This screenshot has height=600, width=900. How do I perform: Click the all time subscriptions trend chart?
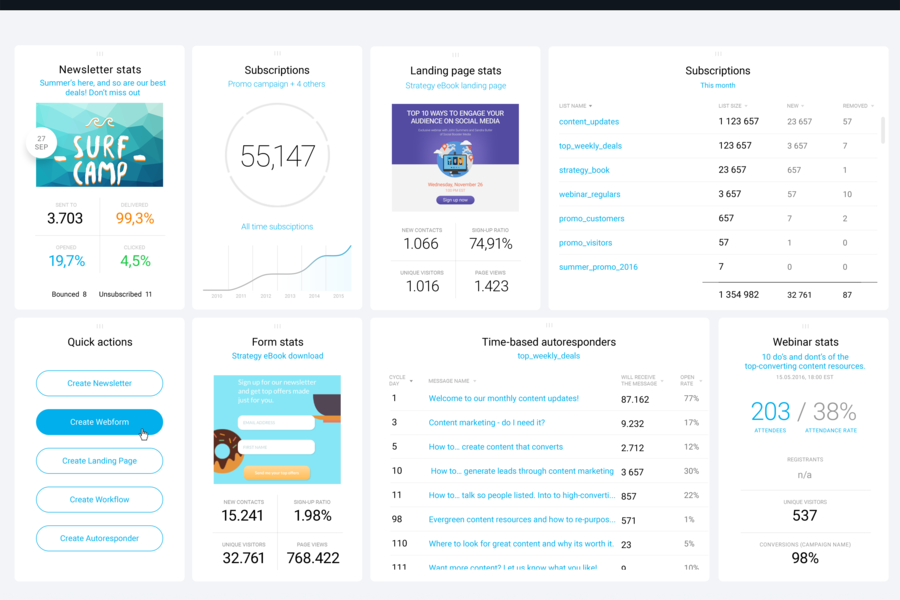click(277, 266)
